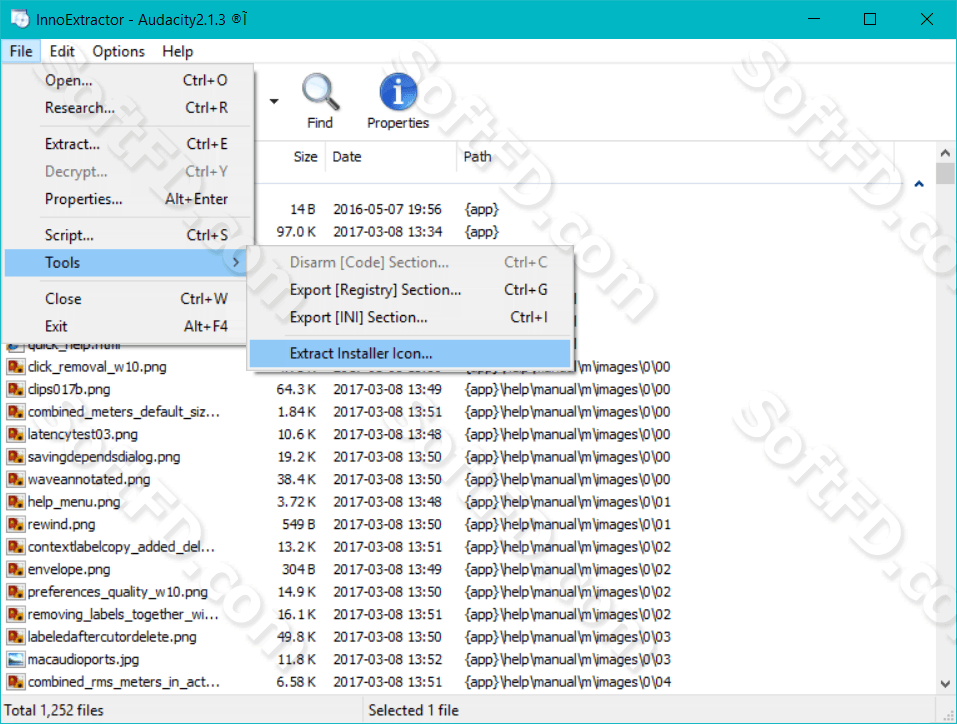Image resolution: width=957 pixels, height=724 pixels.
Task: Choose Properties... in the File menu
Action: click(128, 199)
